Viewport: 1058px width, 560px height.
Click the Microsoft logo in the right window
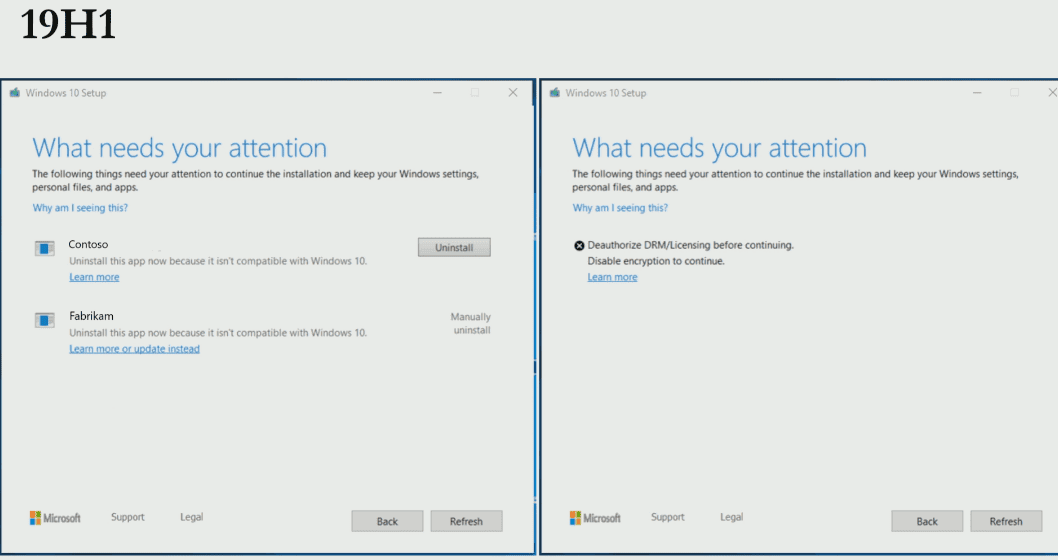[595, 517]
